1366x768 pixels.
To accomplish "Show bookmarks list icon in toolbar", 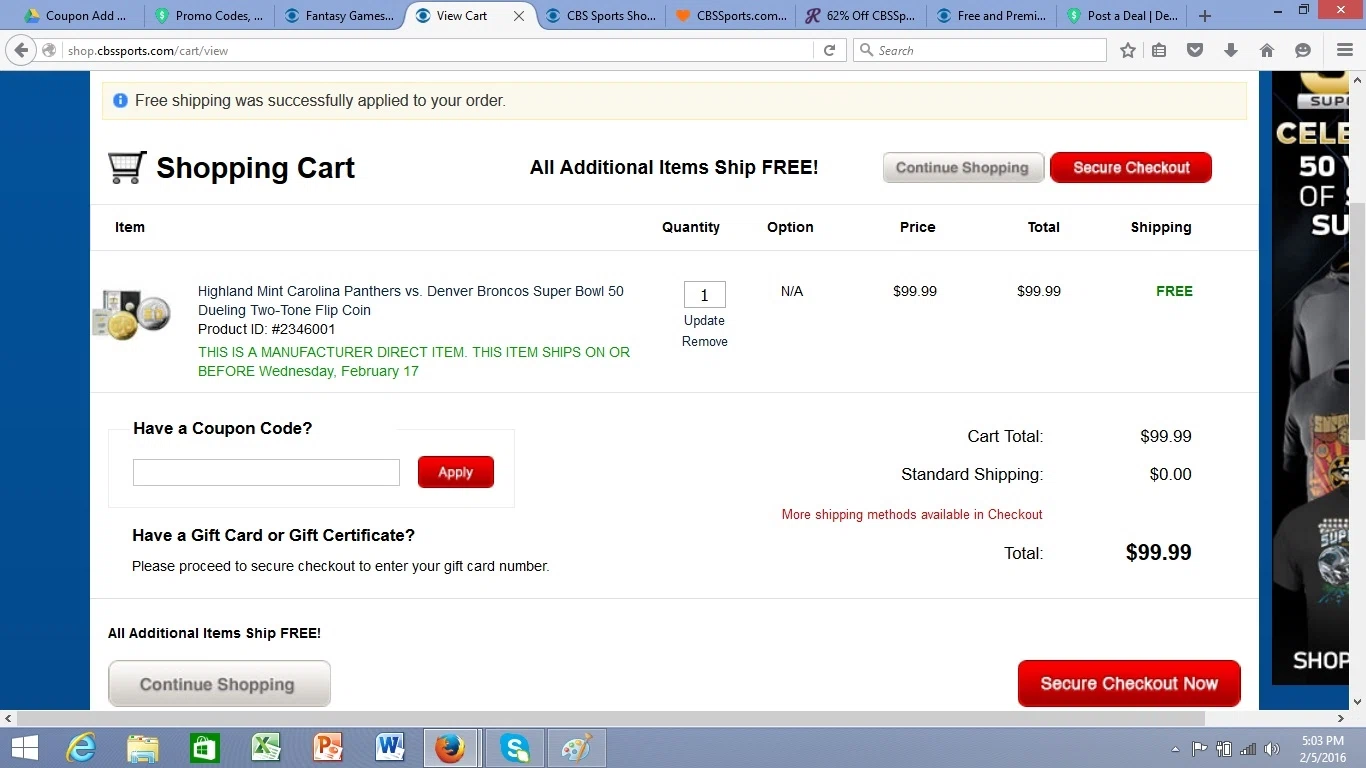I will (1159, 50).
